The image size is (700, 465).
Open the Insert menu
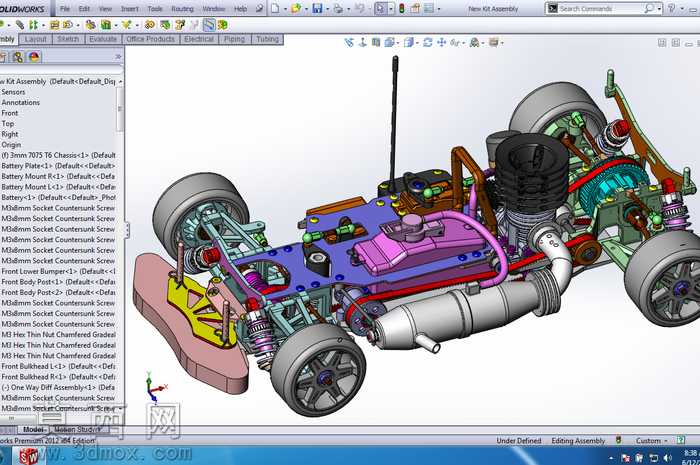(129, 8)
